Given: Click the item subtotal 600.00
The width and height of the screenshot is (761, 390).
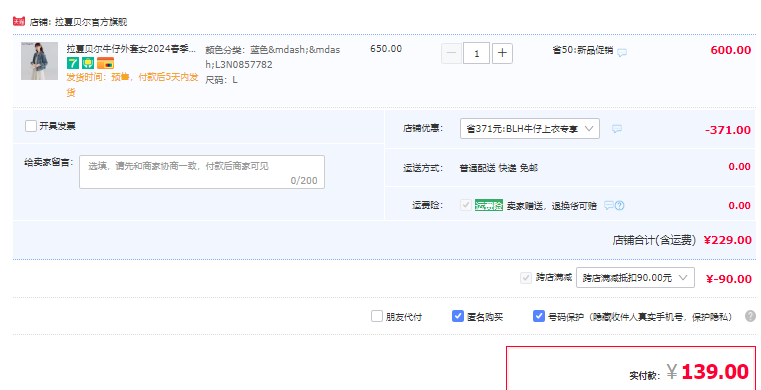Looking at the screenshot, I should (730, 50).
